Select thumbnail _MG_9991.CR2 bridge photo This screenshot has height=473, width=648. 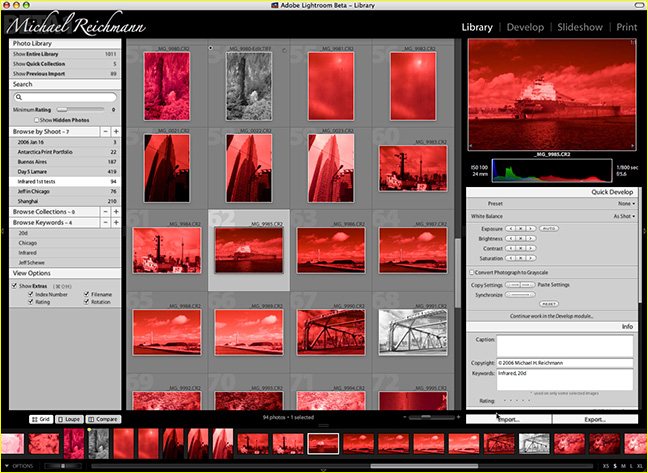413,333
